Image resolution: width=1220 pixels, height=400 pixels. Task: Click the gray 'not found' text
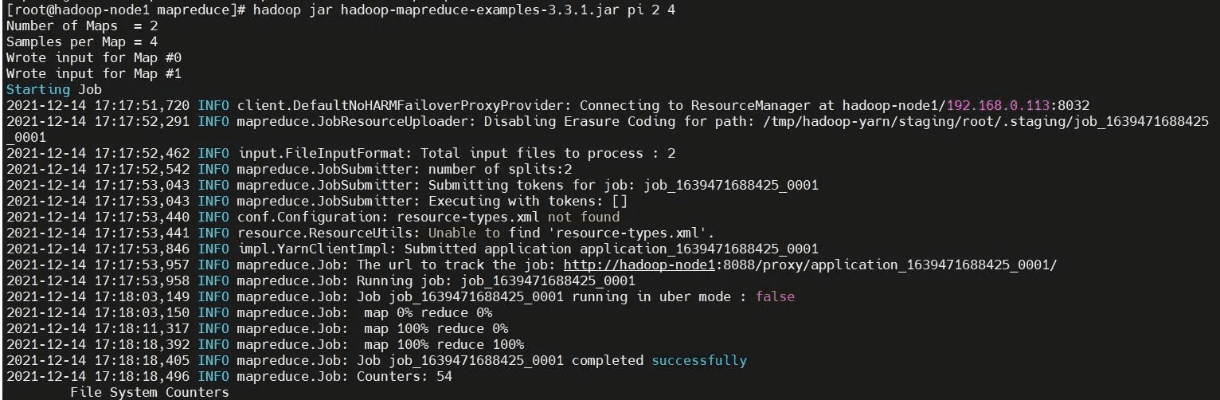(582, 217)
